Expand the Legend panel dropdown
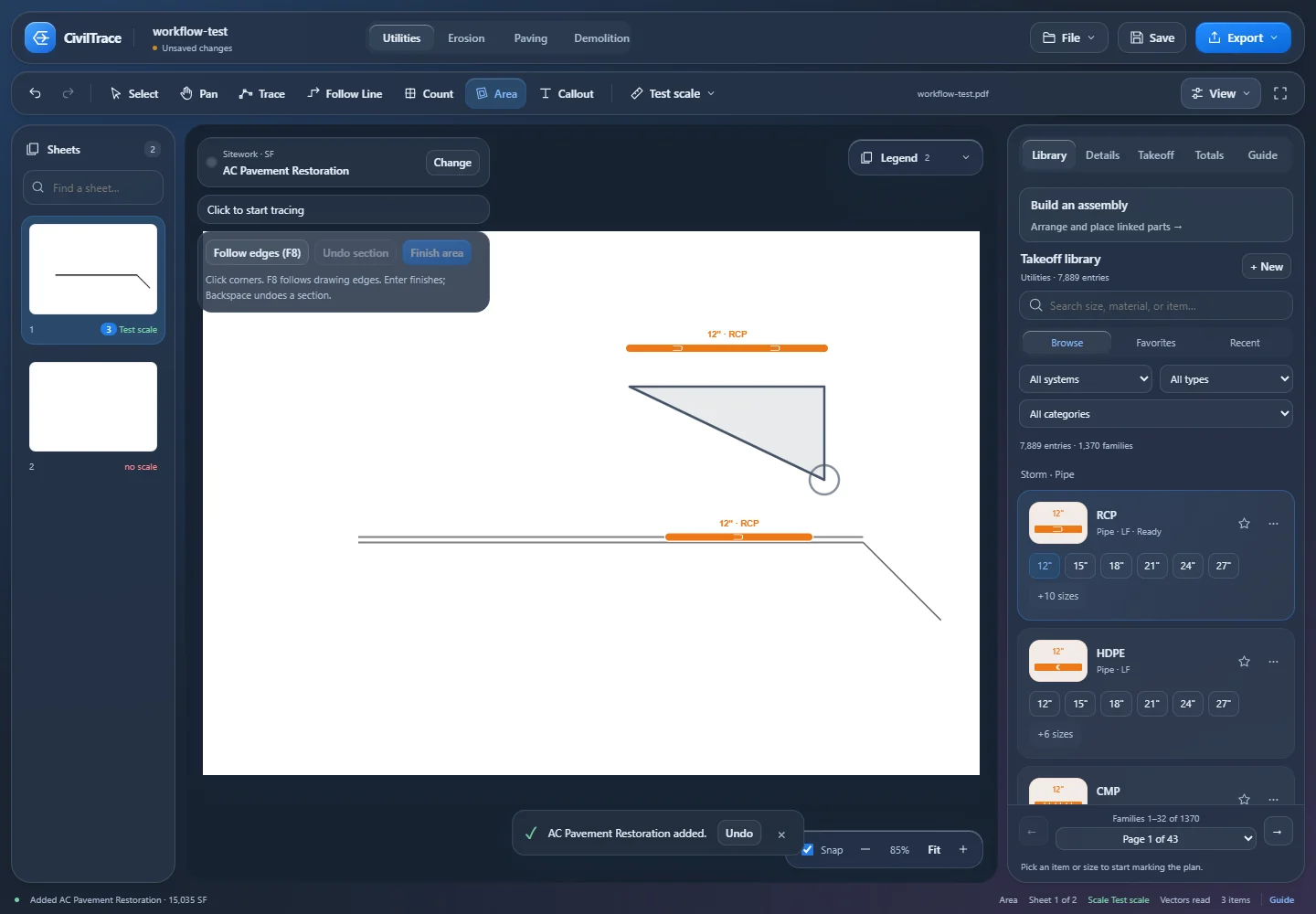 coord(915,157)
